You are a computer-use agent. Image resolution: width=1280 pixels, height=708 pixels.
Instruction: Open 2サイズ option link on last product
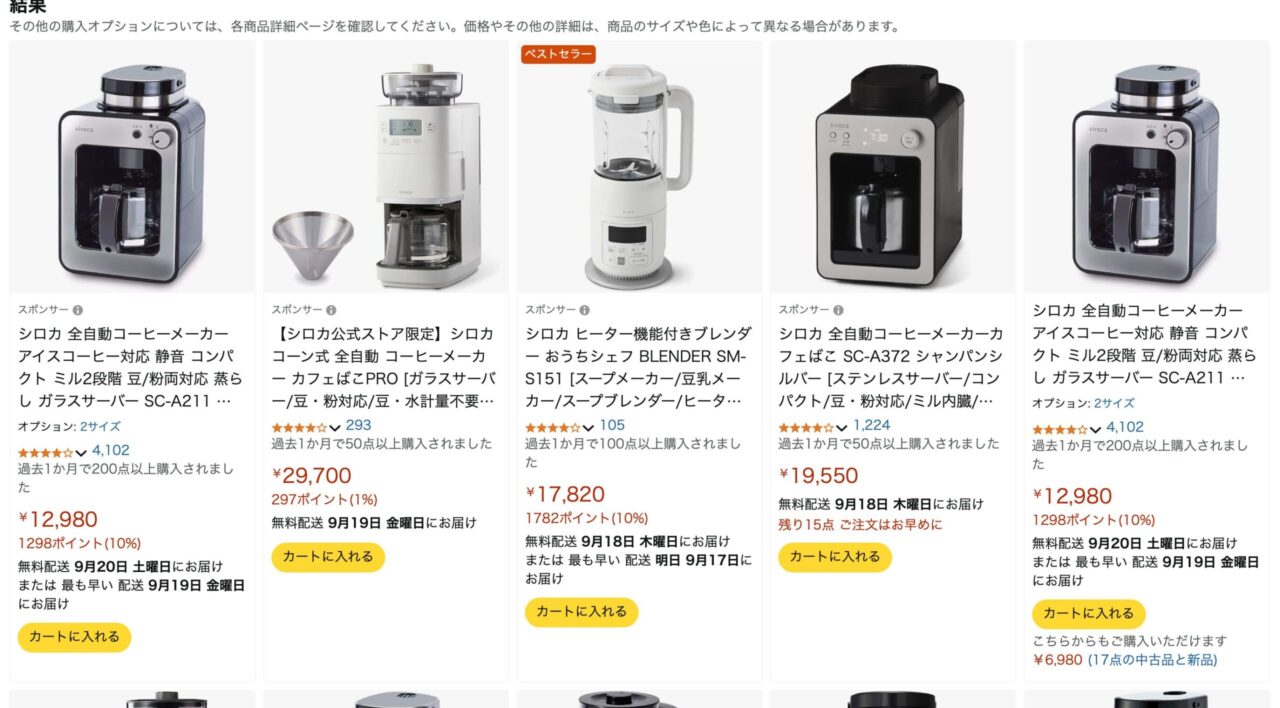point(1114,403)
